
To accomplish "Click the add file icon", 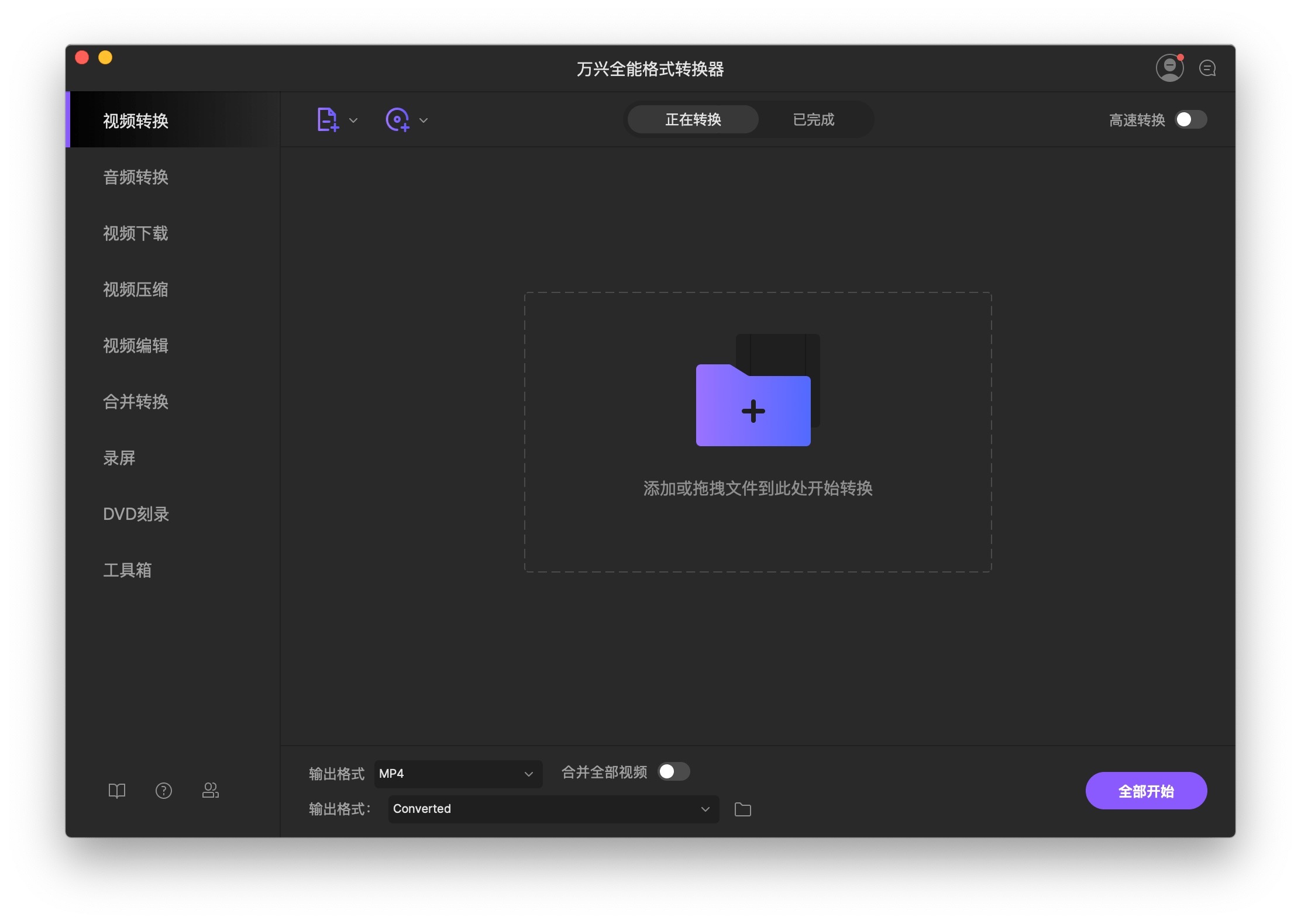I will 328,120.
